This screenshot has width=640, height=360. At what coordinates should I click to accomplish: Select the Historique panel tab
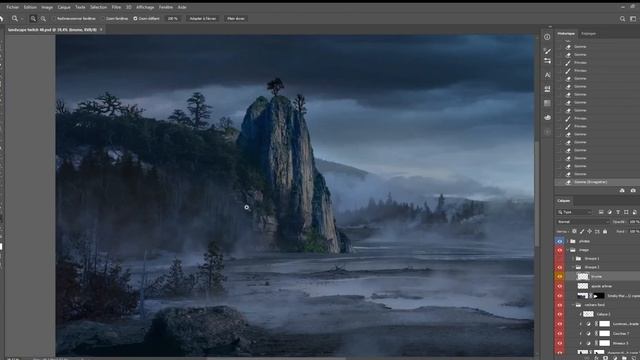[566, 33]
